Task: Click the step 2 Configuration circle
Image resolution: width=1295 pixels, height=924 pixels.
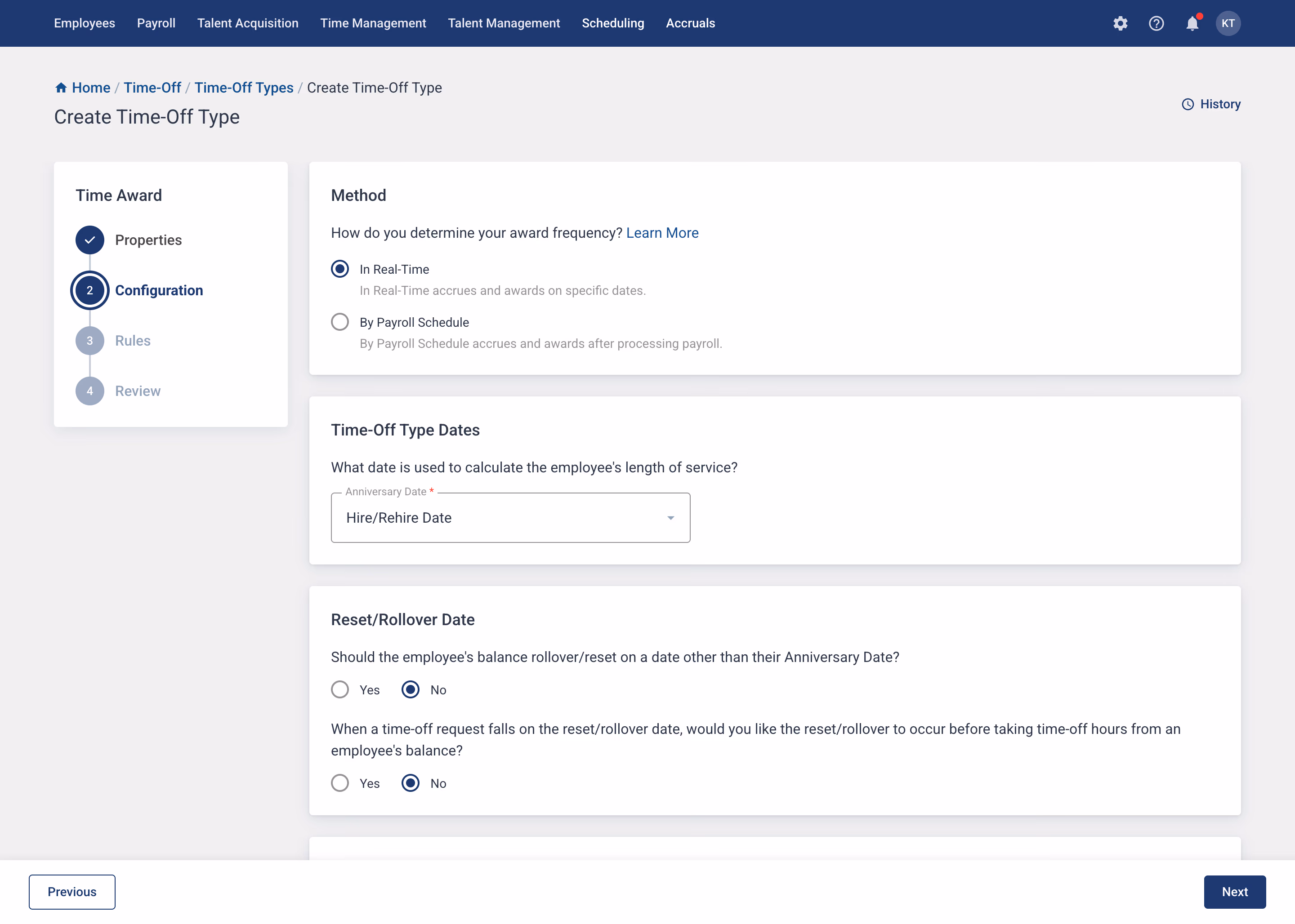Action: pos(90,290)
